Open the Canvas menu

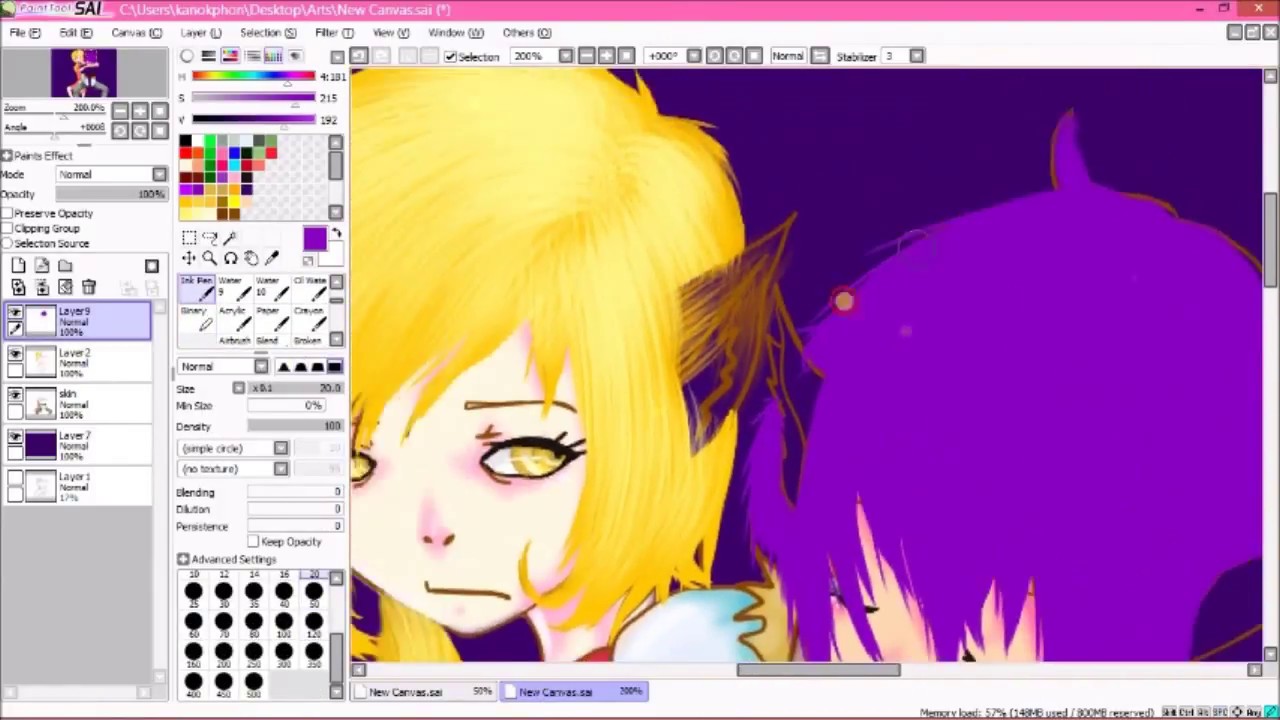[x=136, y=33]
